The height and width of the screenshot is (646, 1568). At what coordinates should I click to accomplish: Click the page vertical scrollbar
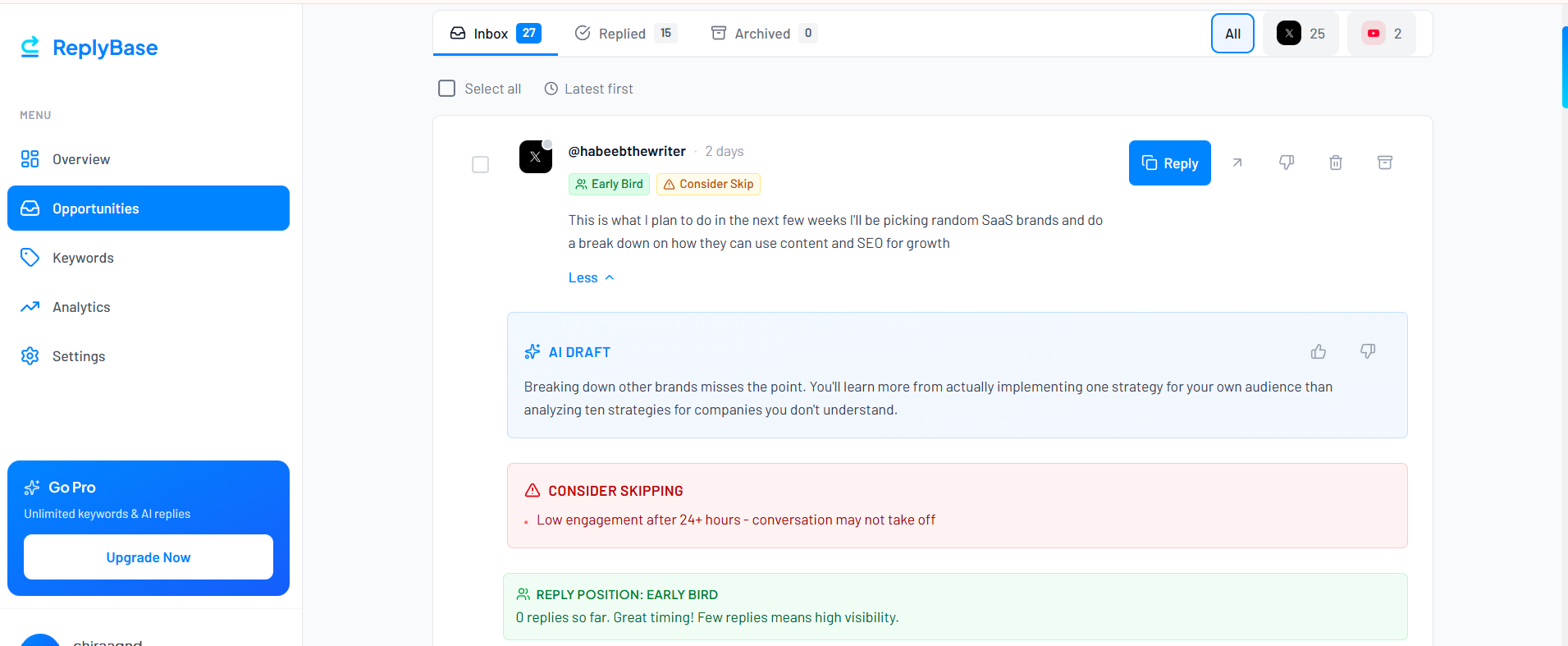point(1565,67)
